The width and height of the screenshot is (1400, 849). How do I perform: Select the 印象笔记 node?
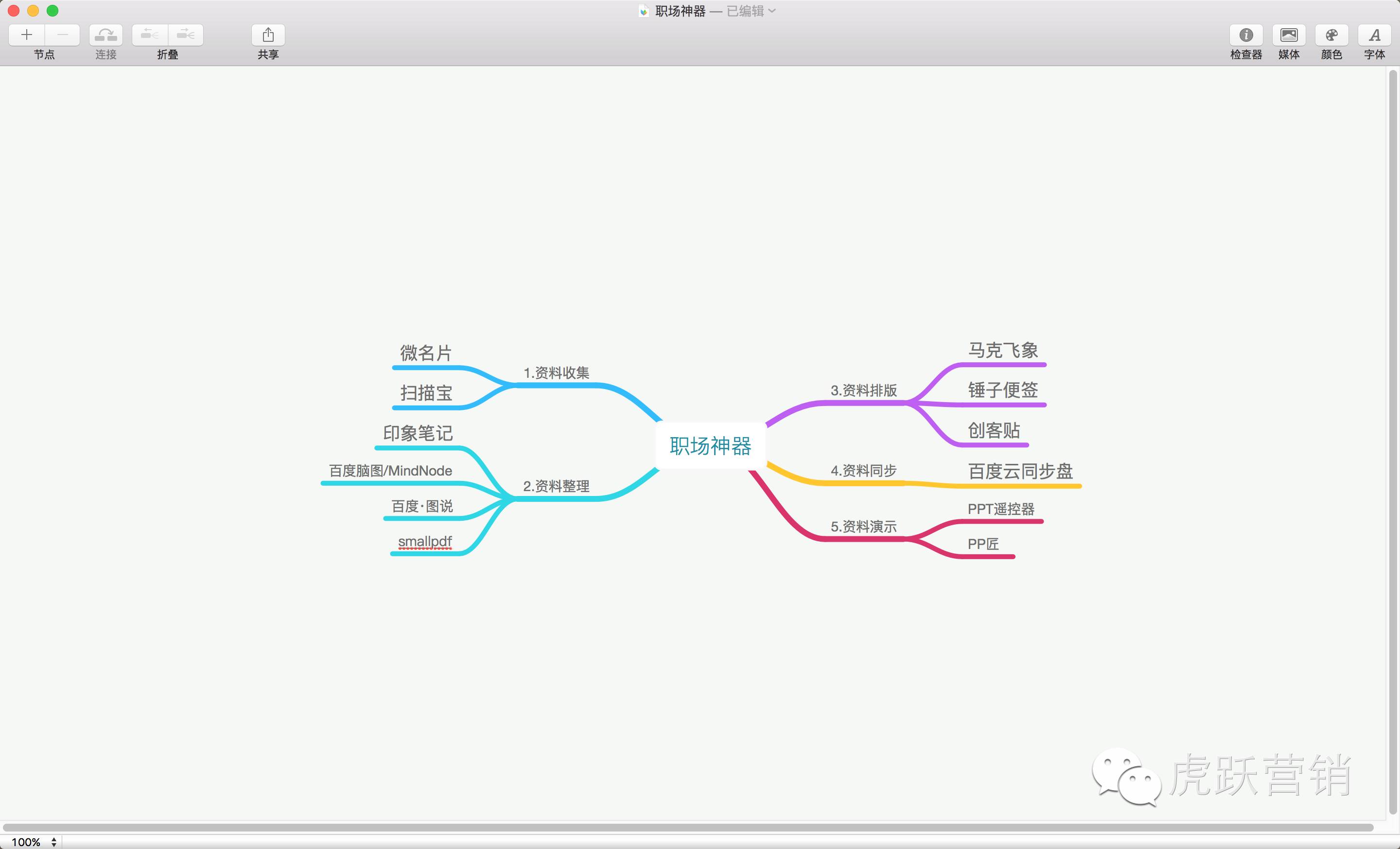pos(418,433)
